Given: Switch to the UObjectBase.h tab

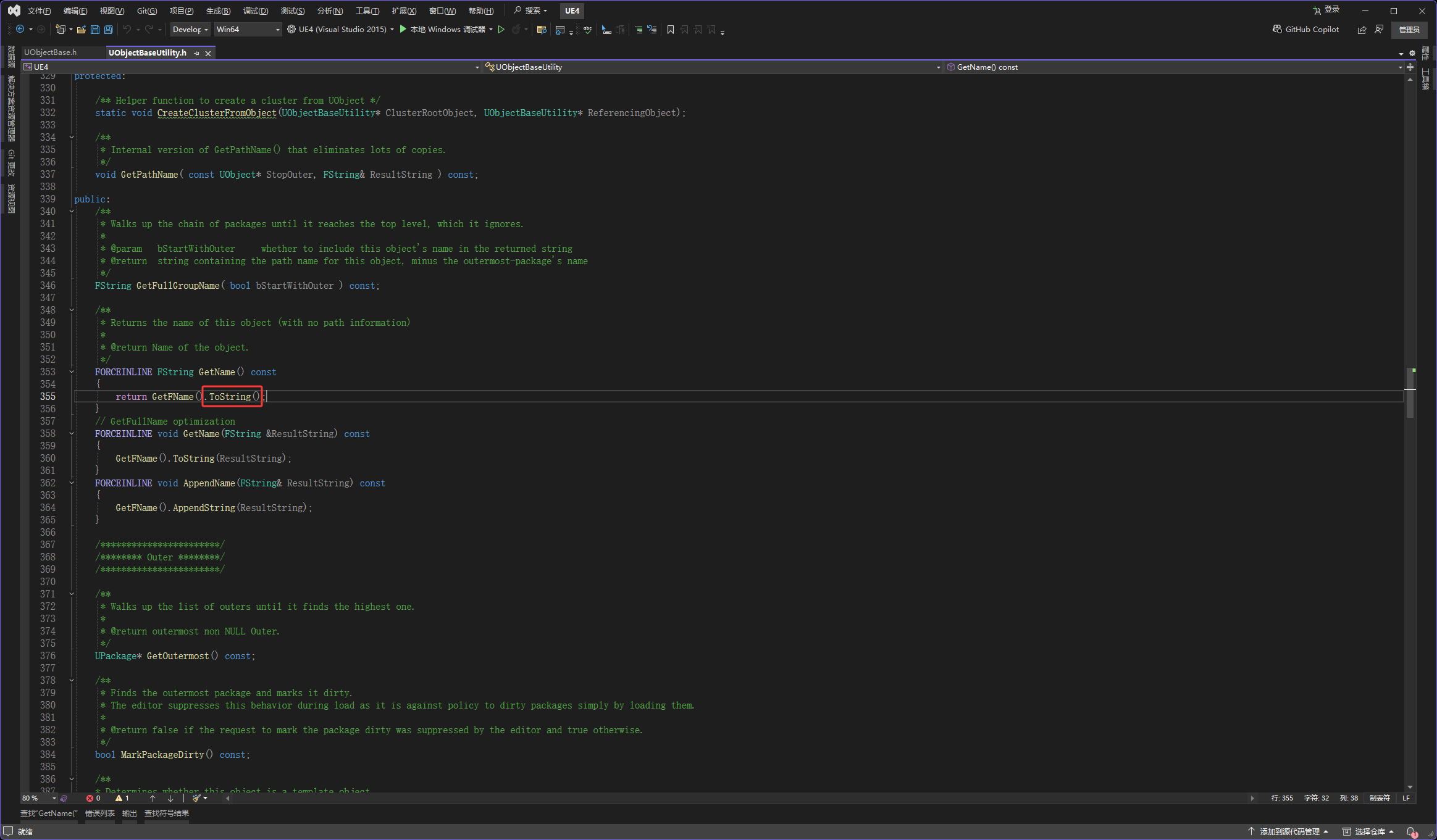Looking at the screenshot, I should tap(50, 52).
